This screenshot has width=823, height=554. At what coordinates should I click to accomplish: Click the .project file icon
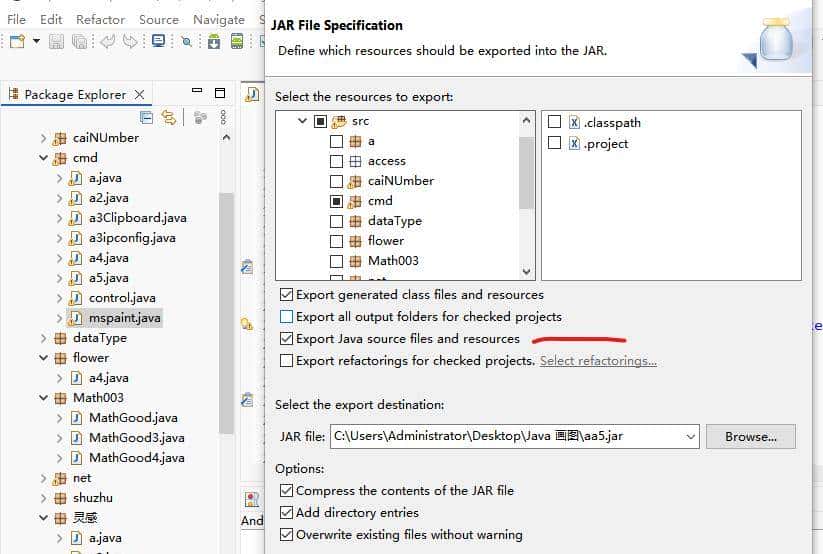574,143
